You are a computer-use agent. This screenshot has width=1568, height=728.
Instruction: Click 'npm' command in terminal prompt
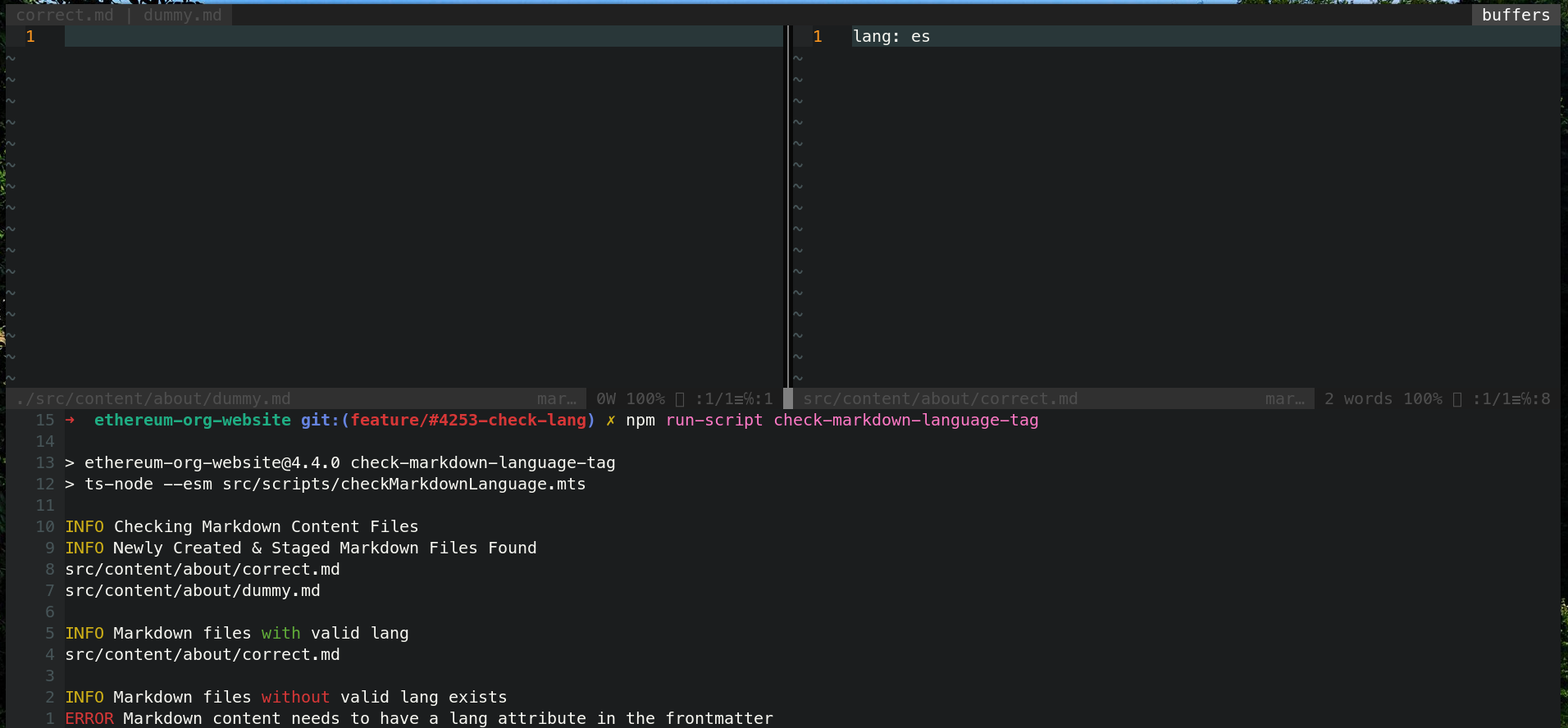tap(640, 420)
